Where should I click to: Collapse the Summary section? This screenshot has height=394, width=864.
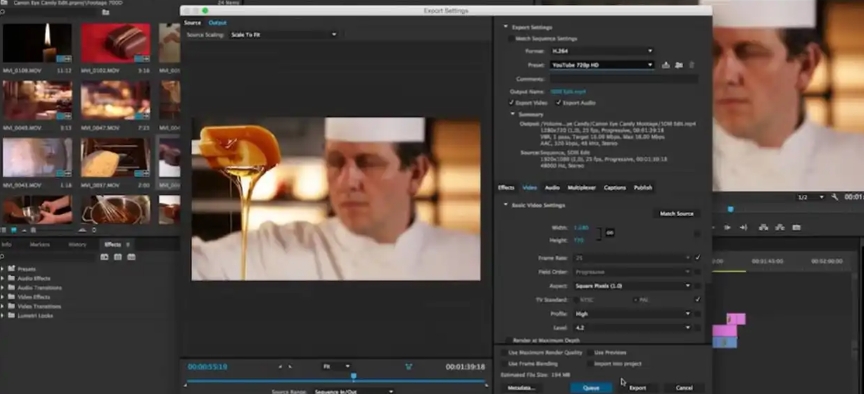pyautogui.click(x=512, y=115)
